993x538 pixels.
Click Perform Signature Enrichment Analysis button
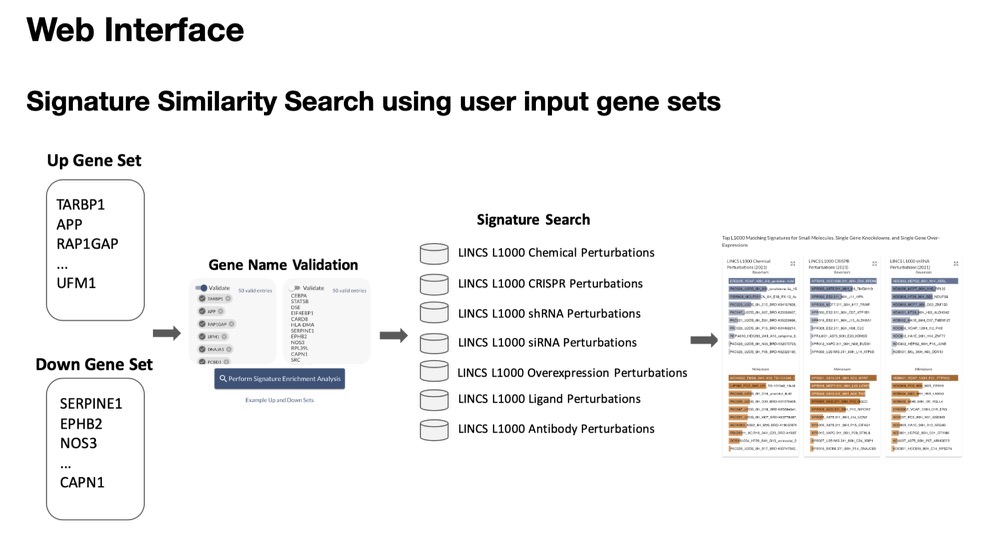pos(279,378)
